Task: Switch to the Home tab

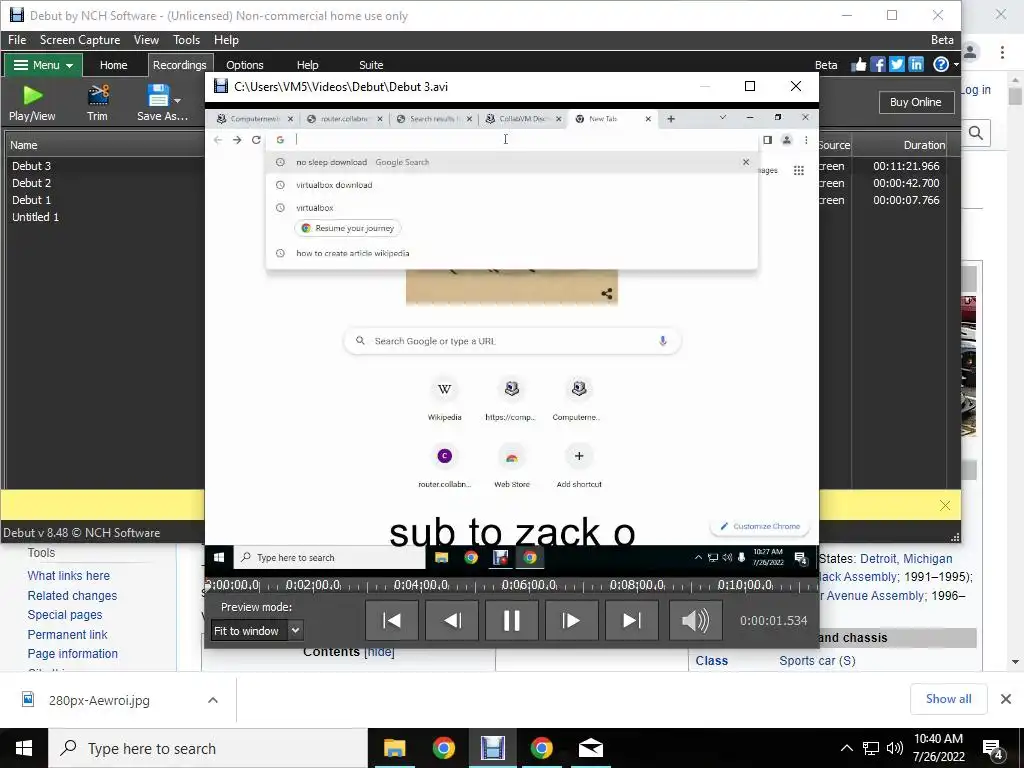Action: 114,65
